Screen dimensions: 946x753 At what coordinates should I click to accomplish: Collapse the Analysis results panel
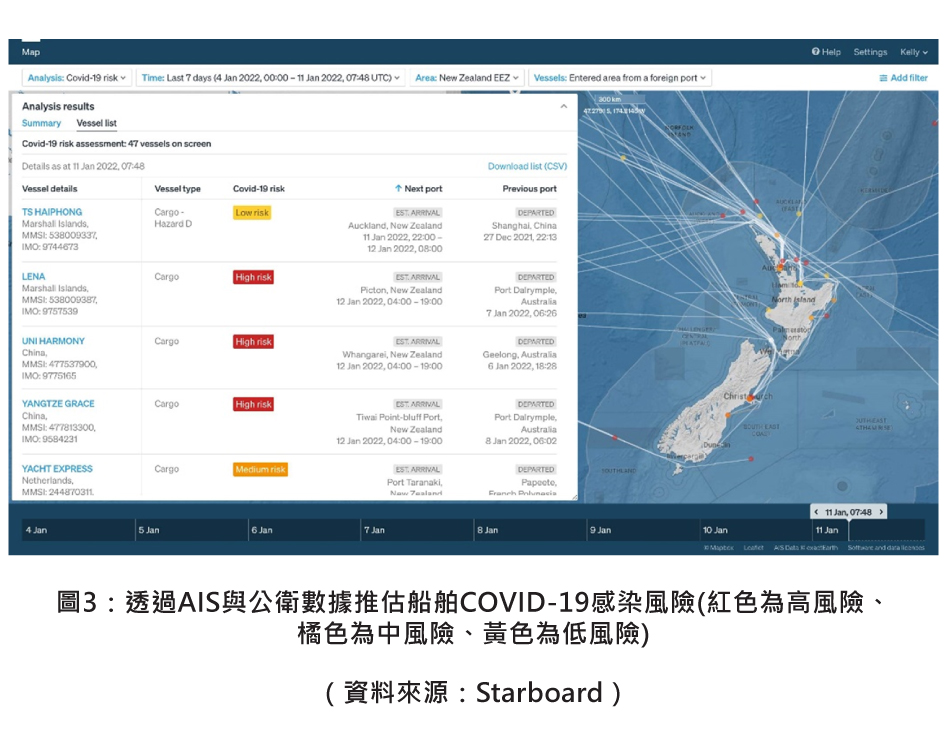[563, 106]
